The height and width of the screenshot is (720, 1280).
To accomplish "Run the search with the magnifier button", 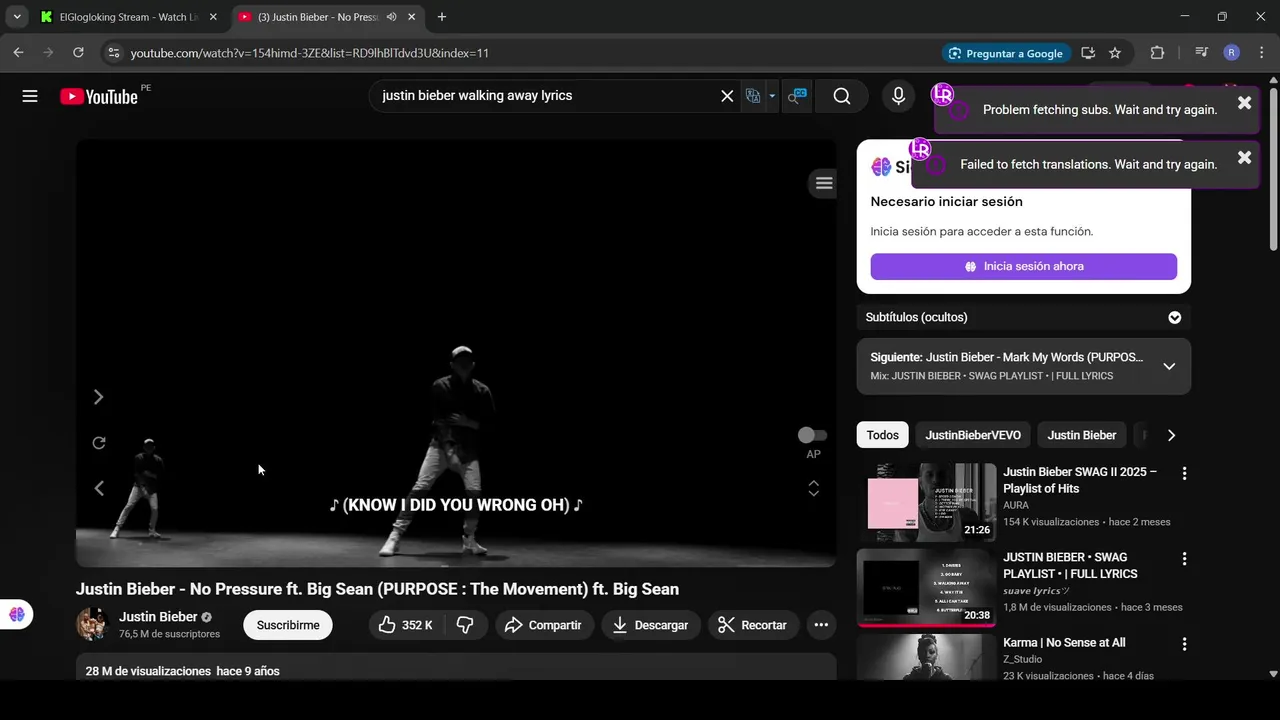I will pyautogui.click(x=842, y=96).
